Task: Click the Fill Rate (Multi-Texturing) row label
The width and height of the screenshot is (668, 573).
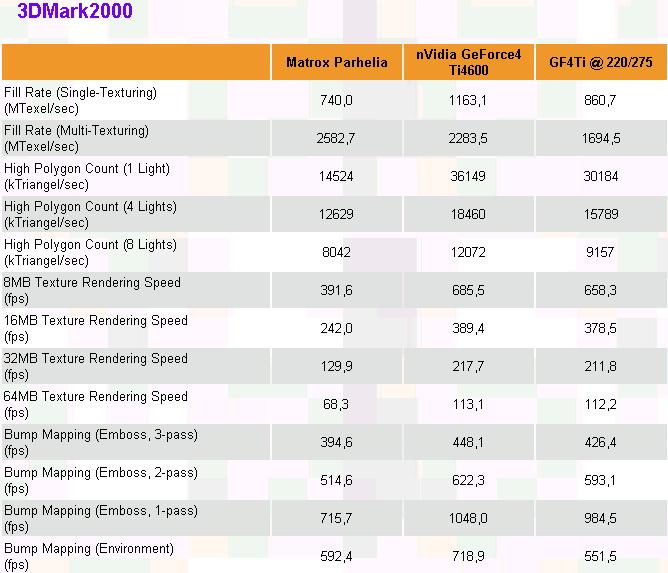Action: coord(76,138)
